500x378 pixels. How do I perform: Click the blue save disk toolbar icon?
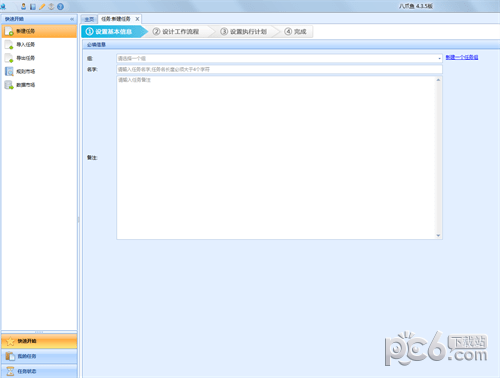(x=33, y=7)
